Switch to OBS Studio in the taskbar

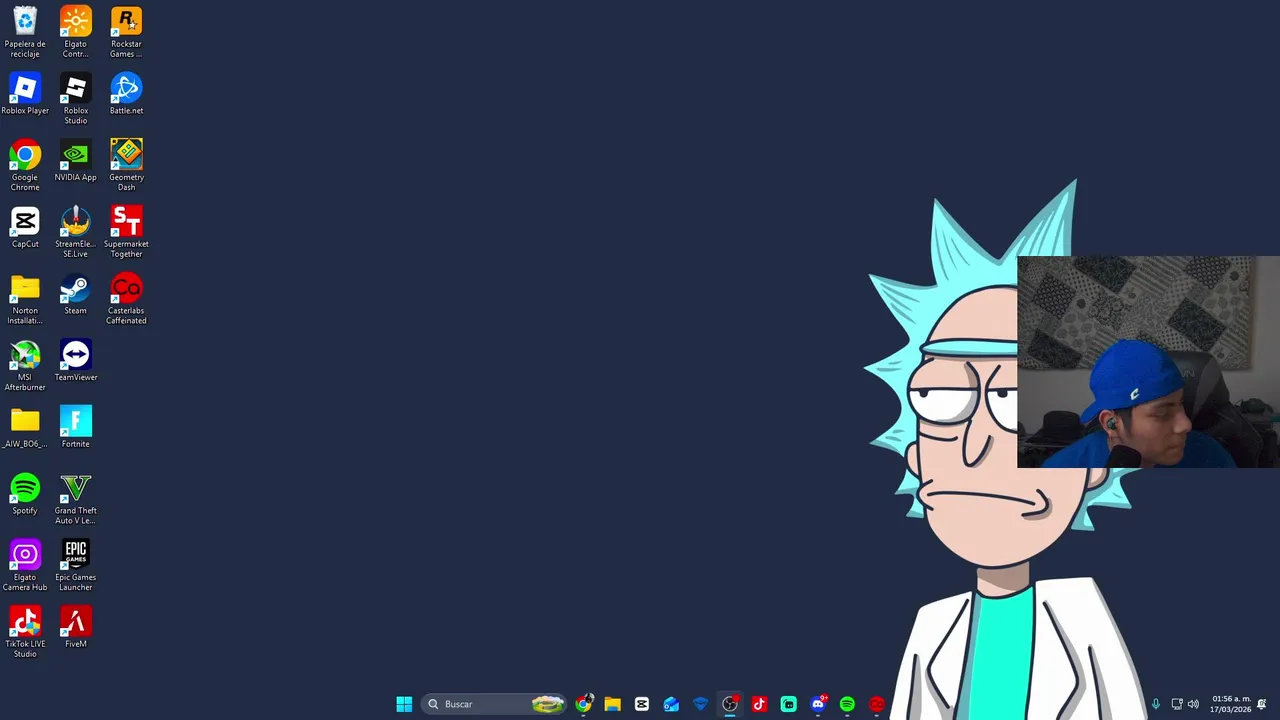click(730, 704)
